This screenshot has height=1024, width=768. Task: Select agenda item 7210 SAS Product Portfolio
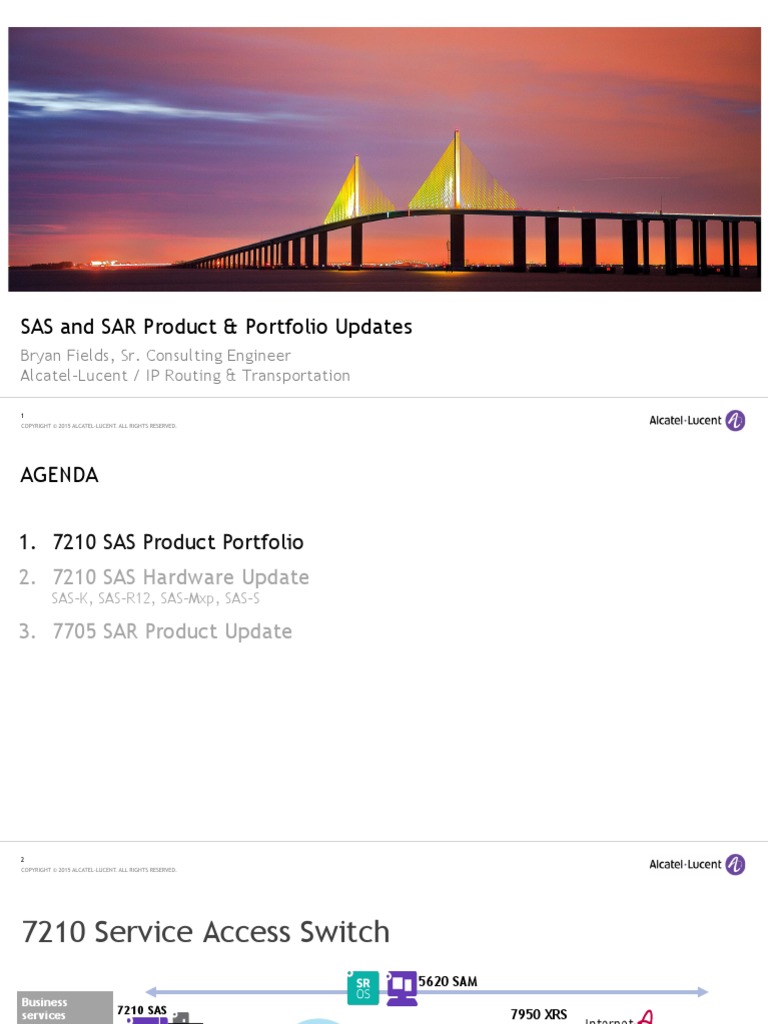(178, 542)
